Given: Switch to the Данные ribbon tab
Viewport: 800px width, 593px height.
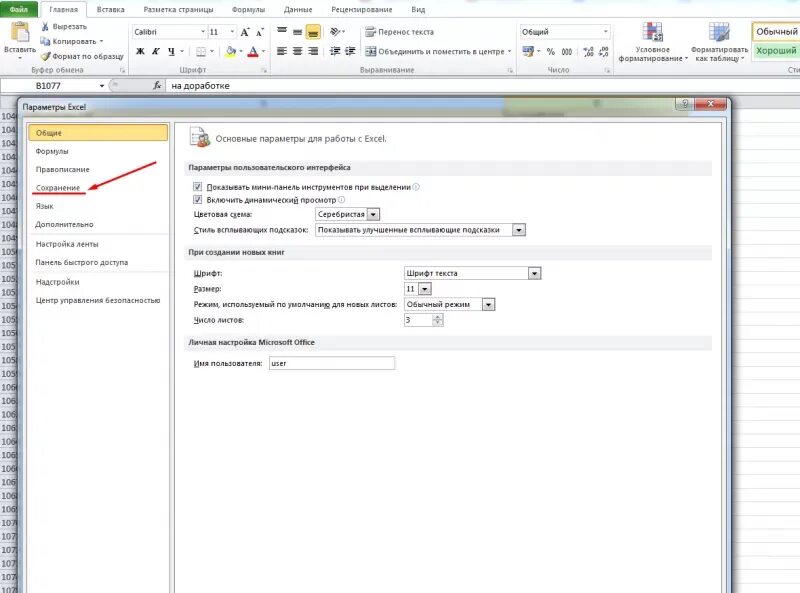Looking at the screenshot, I should point(298,9).
